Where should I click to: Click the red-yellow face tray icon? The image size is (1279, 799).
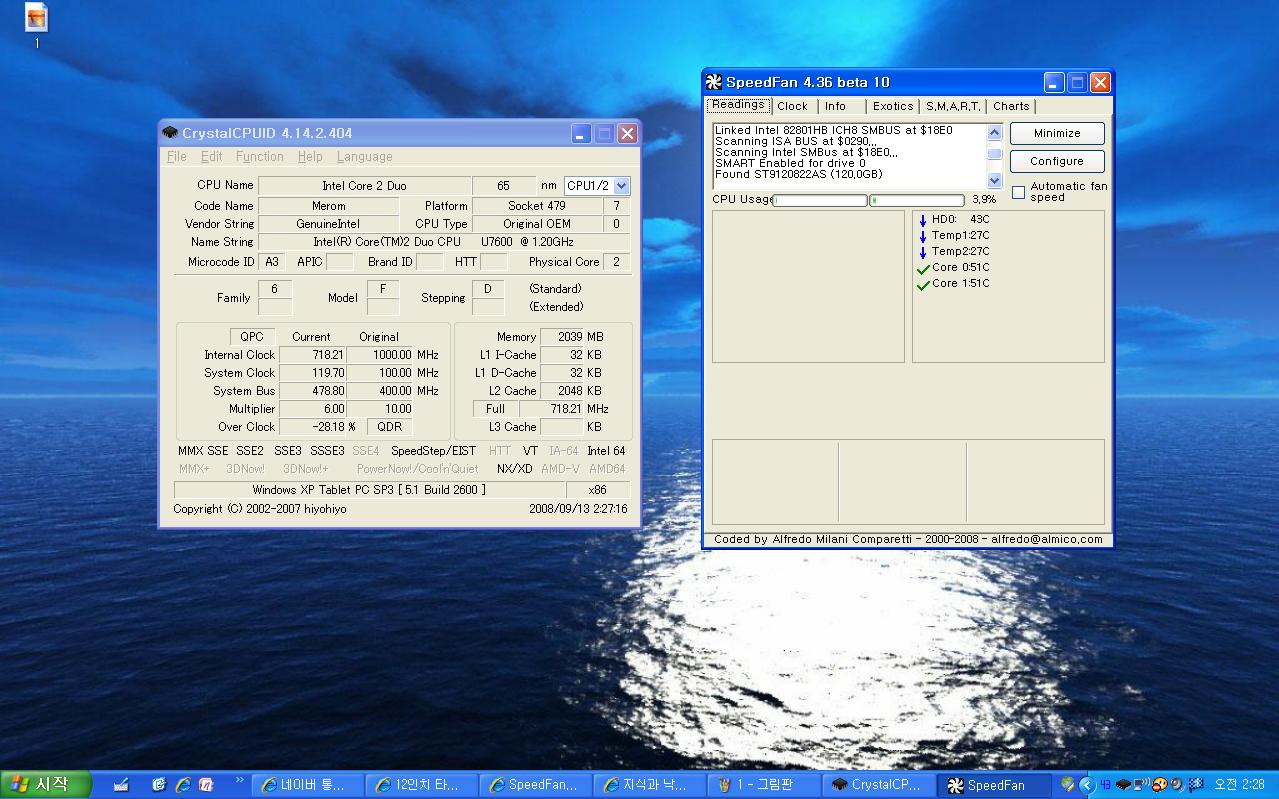point(1160,785)
